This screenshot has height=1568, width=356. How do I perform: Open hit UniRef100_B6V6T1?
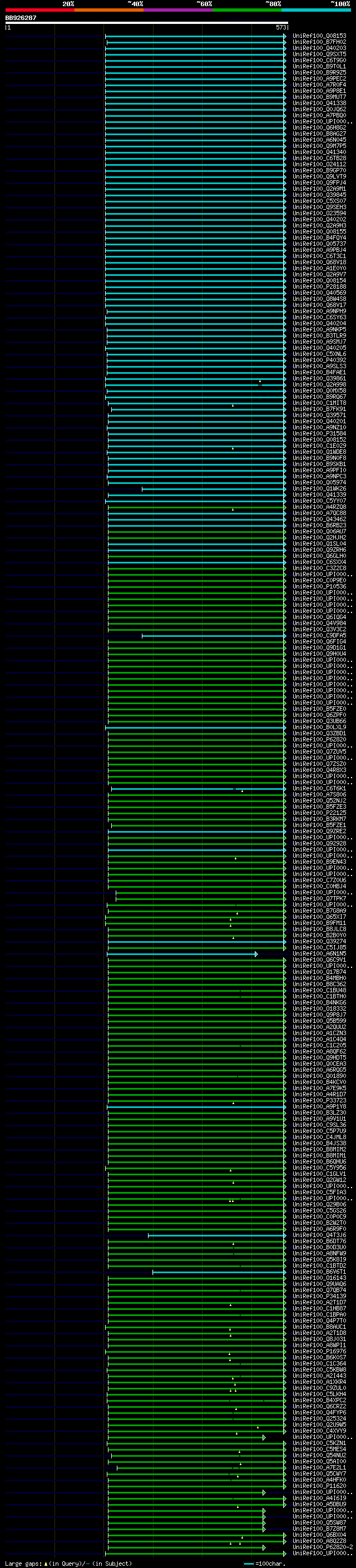319,1272
